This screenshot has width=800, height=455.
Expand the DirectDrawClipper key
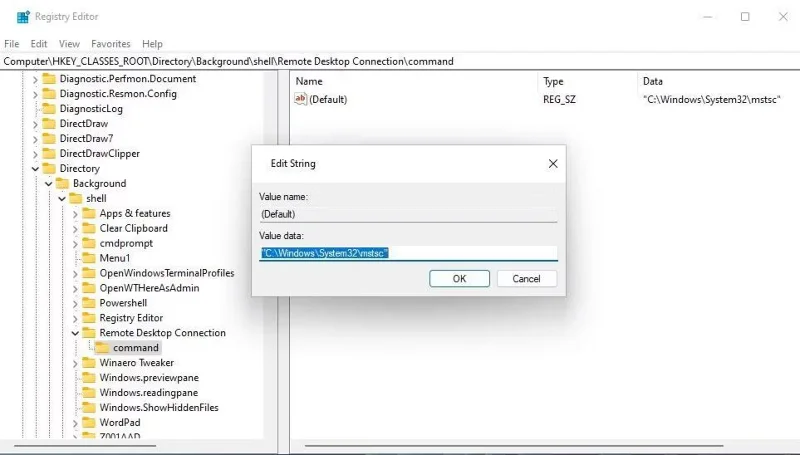click(x=35, y=154)
